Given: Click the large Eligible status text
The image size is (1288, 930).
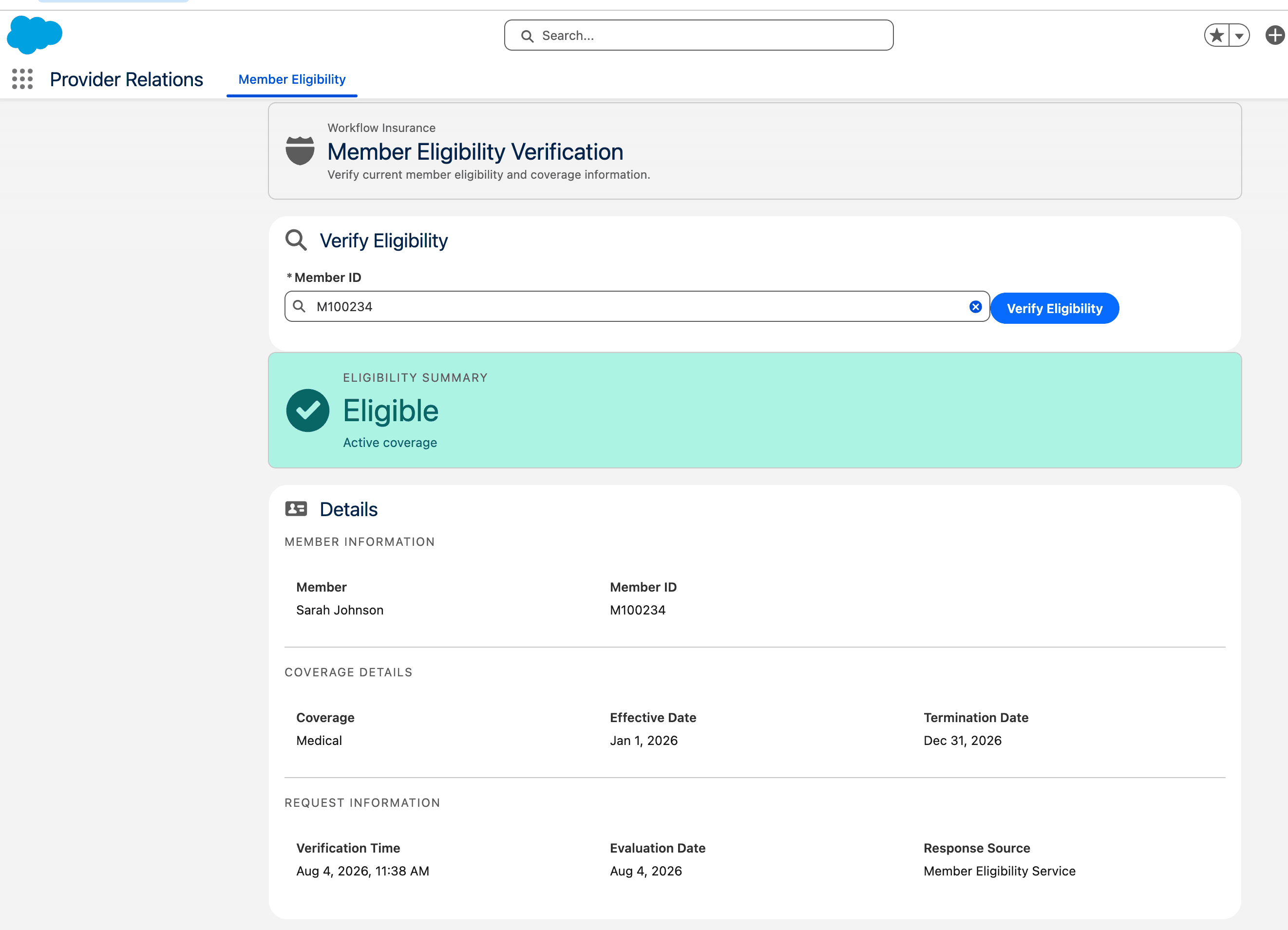Looking at the screenshot, I should (x=391, y=410).
